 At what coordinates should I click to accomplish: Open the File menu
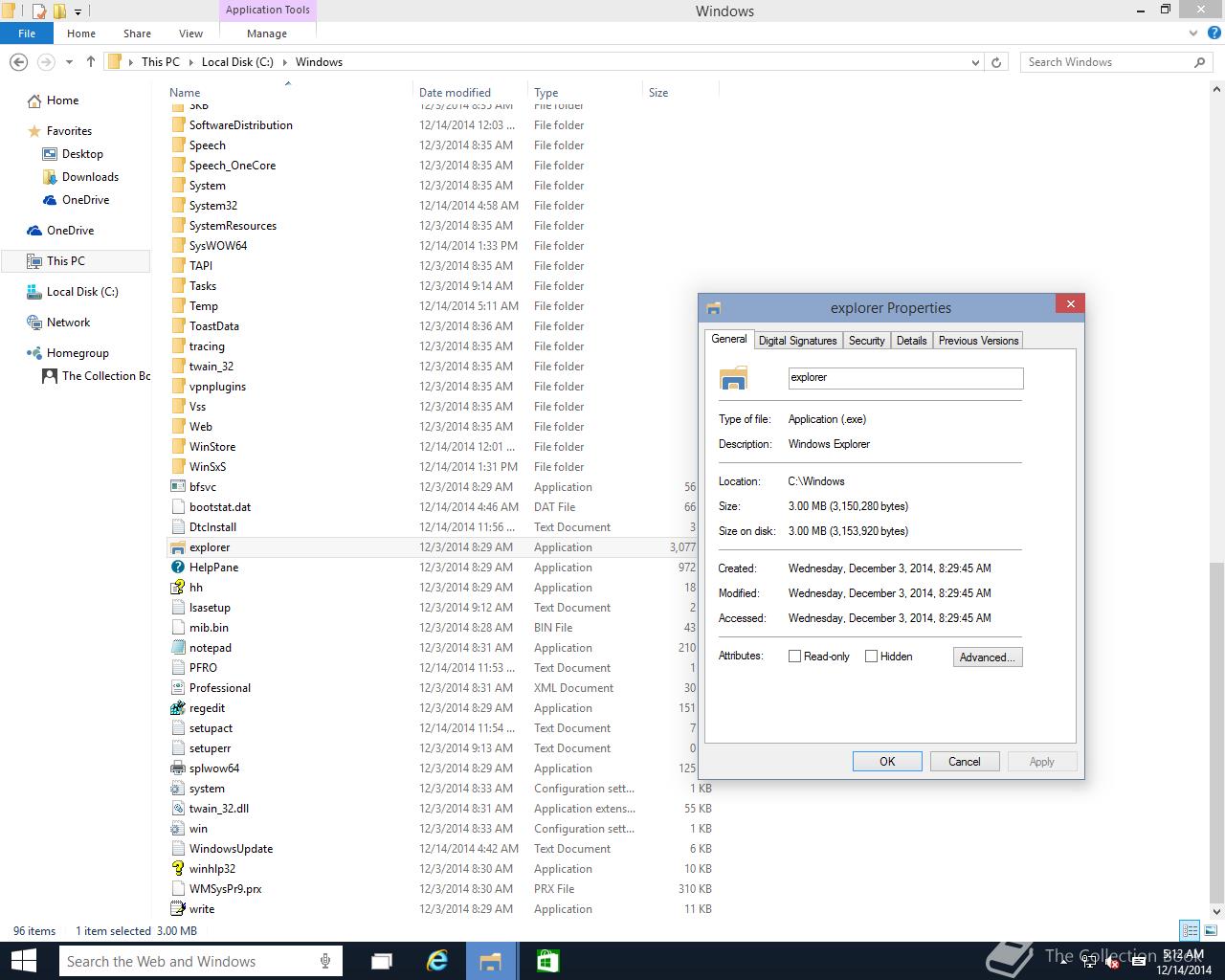[x=27, y=33]
